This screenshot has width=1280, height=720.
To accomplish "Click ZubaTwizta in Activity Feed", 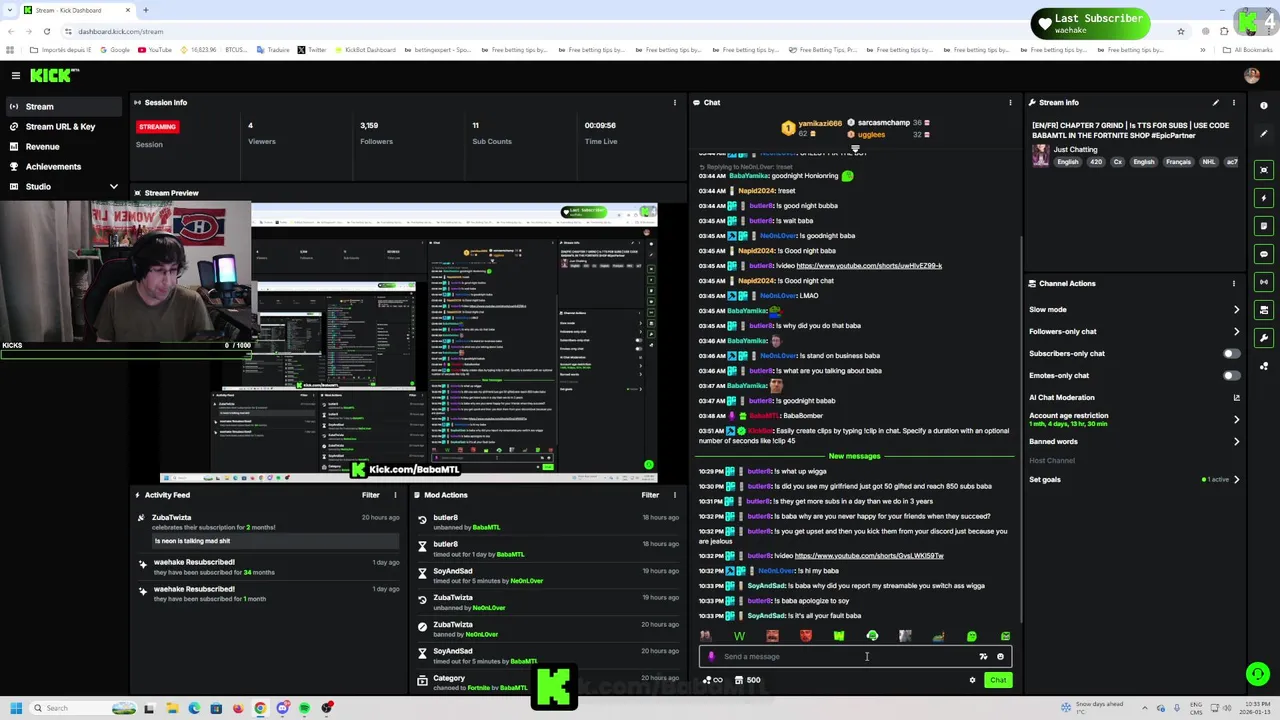I will click(171, 518).
